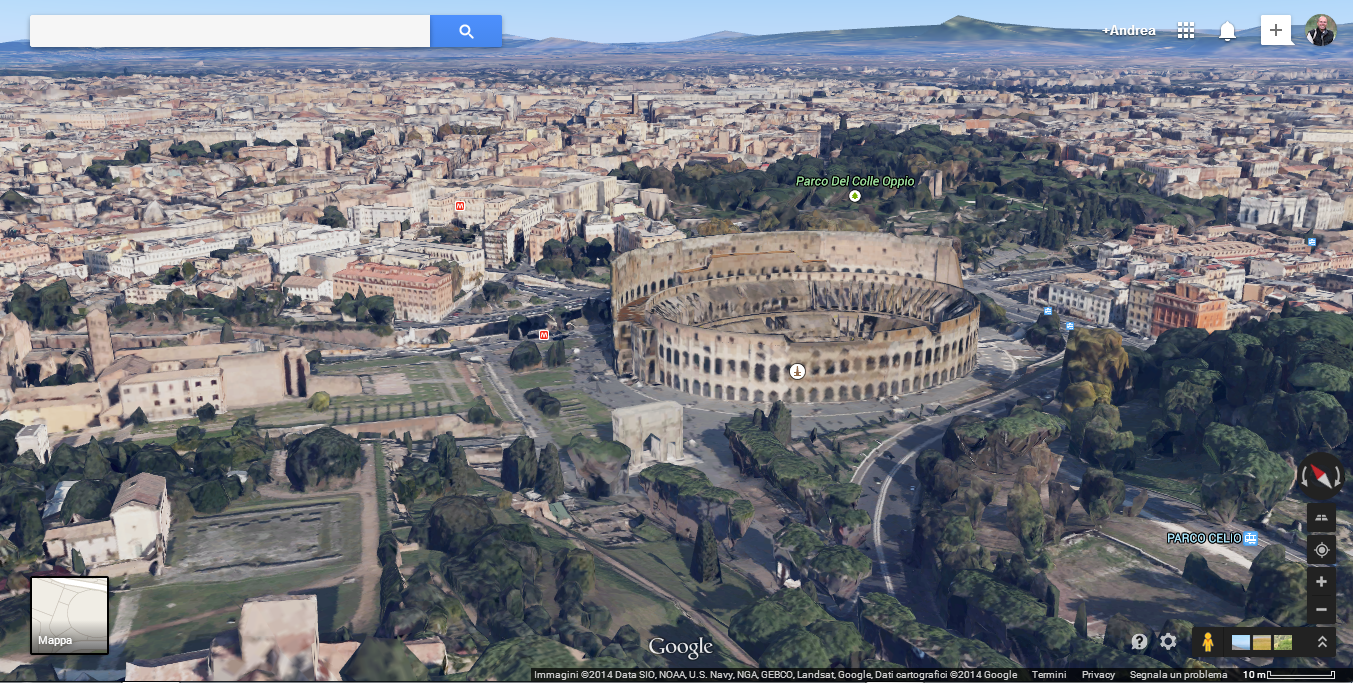
Task: Open the notifications bell
Action: pyautogui.click(x=1227, y=31)
